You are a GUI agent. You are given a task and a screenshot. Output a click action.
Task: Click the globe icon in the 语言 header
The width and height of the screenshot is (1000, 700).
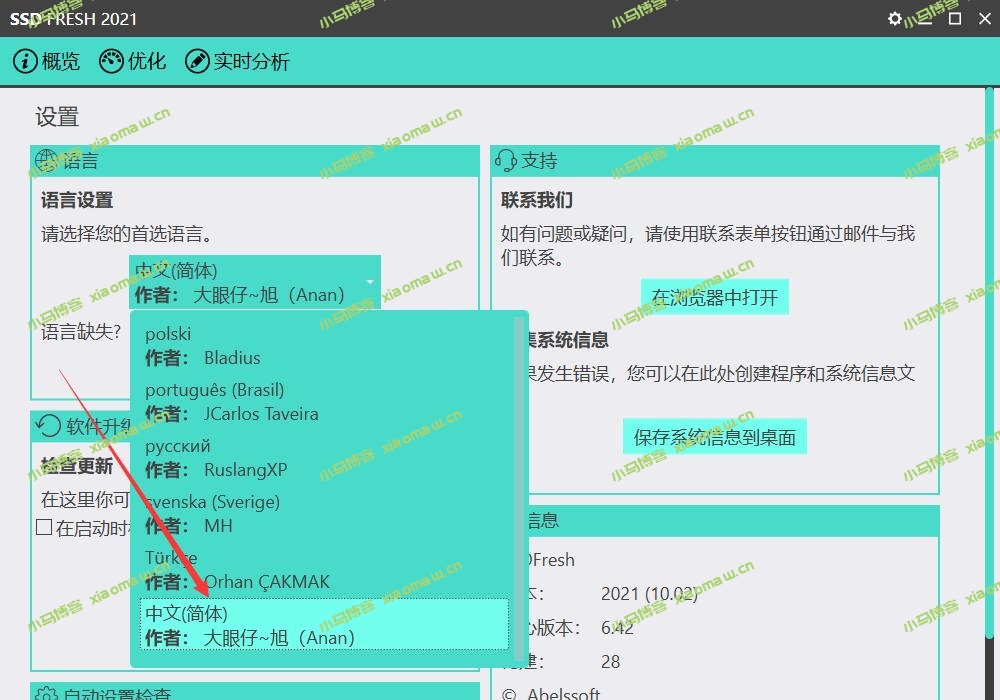47,161
